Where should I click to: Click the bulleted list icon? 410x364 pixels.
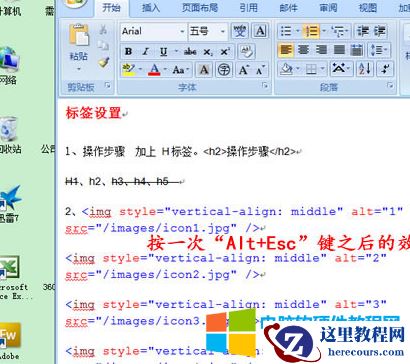[x=286, y=31]
